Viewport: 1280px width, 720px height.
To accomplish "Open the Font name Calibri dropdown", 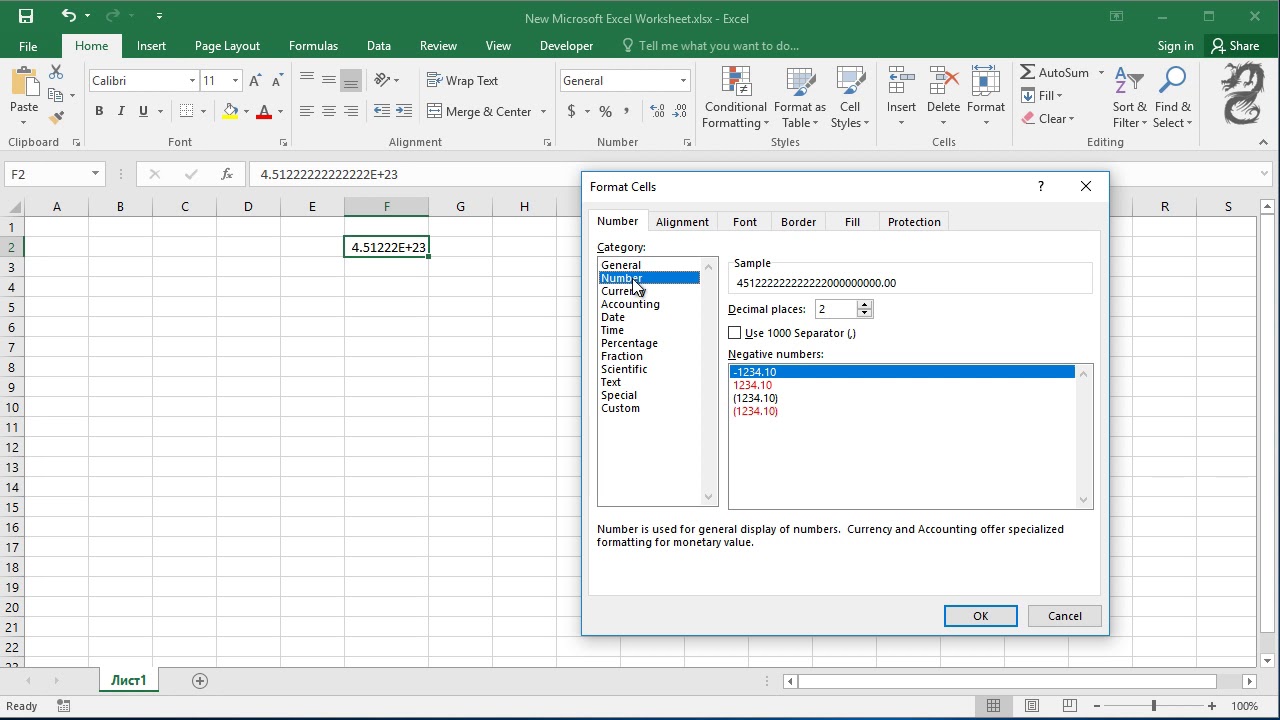I will (x=192, y=81).
